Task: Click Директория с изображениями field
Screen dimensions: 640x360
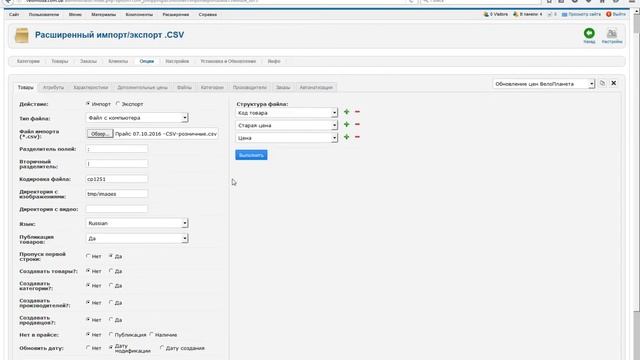Action: (117, 194)
